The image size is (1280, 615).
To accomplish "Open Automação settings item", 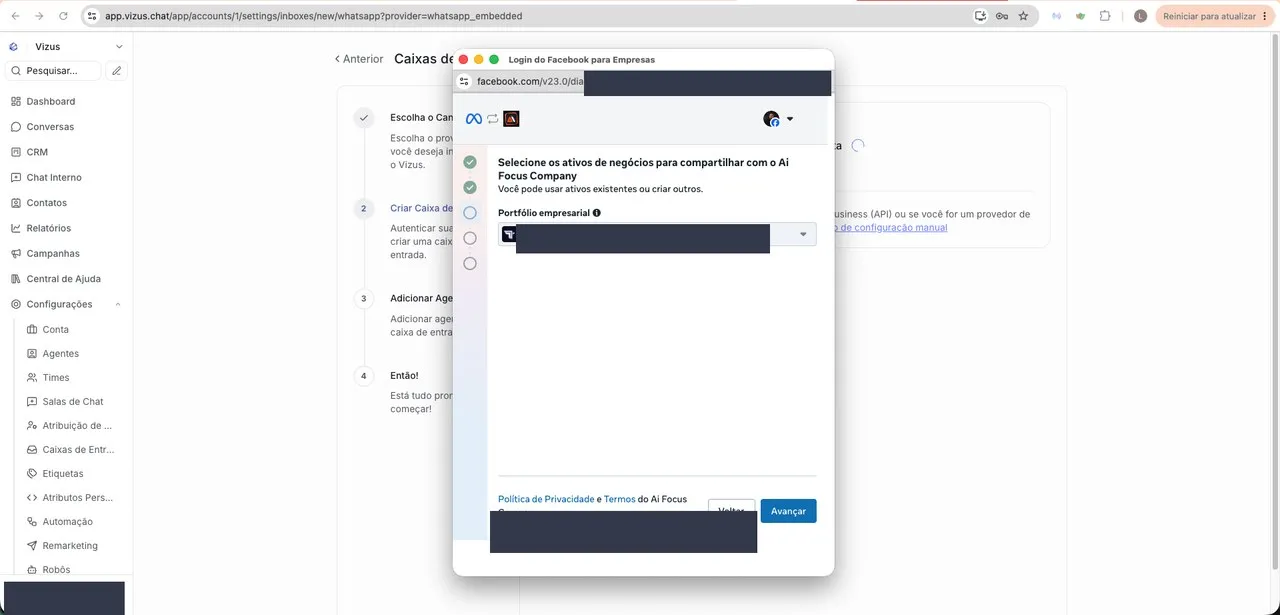I will click(68, 522).
